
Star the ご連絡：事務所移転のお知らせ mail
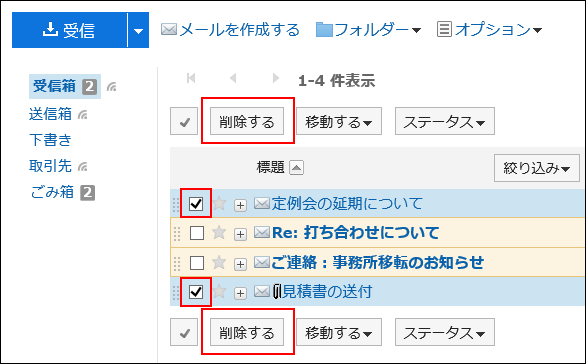pyautogui.click(x=219, y=262)
